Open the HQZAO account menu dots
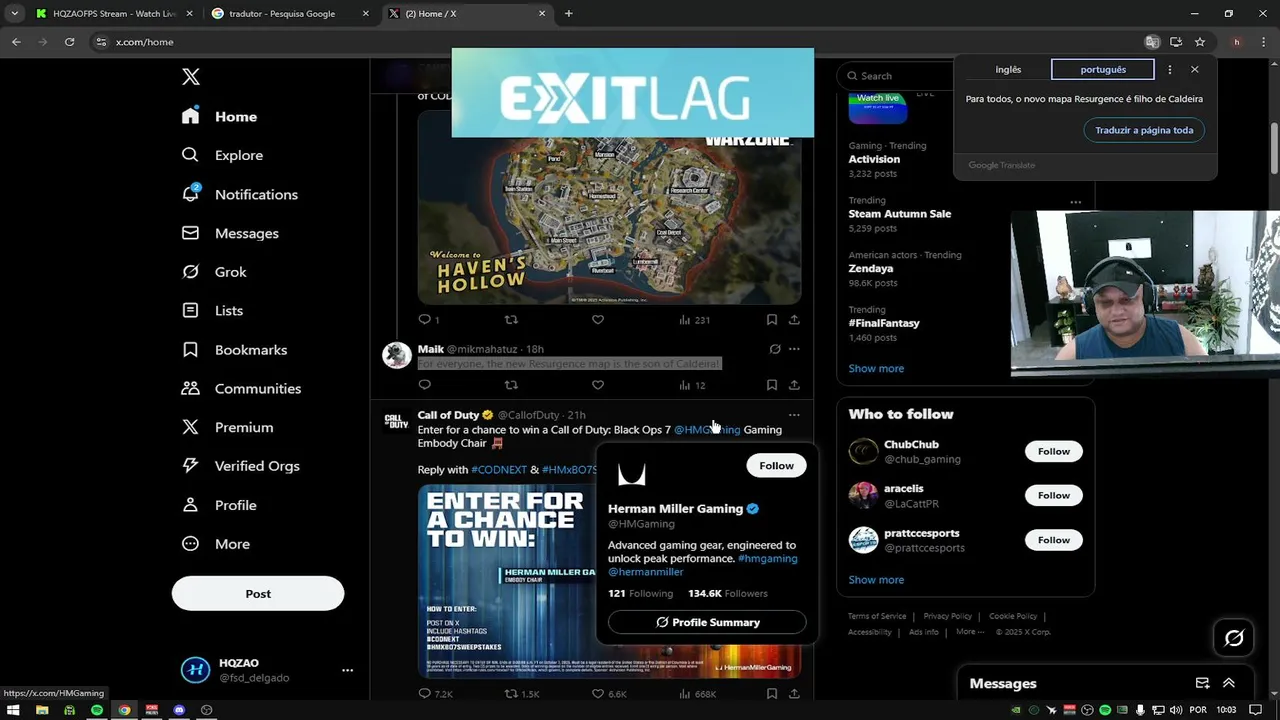 347,670
